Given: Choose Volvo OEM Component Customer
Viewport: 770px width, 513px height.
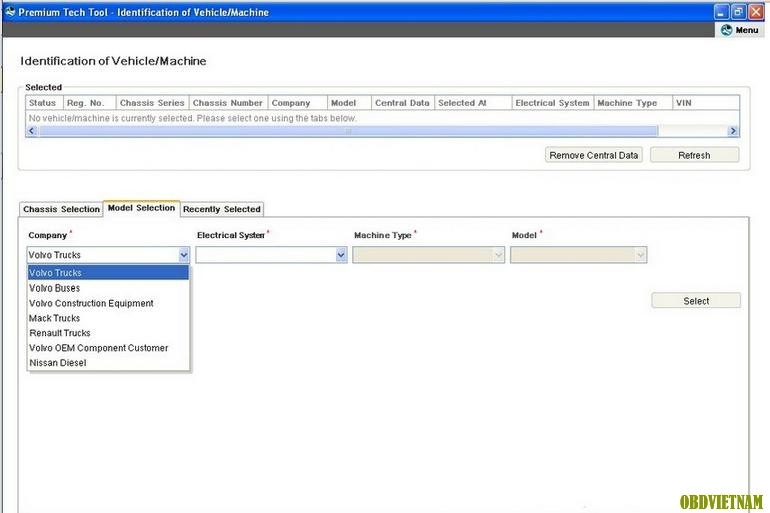Looking at the screenshot, I should 108,348.
